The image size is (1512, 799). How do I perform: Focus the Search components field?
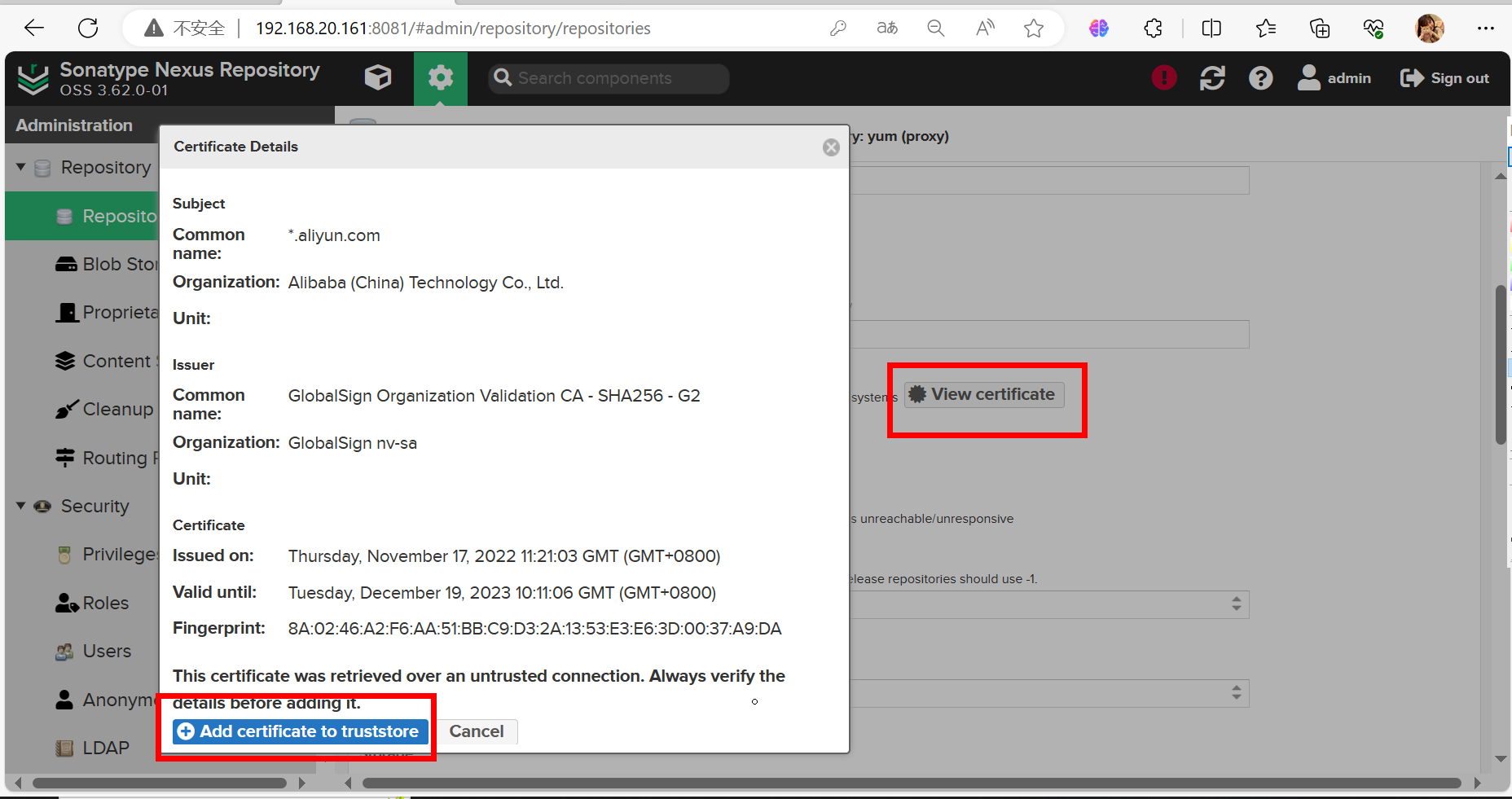pos(609,78)
